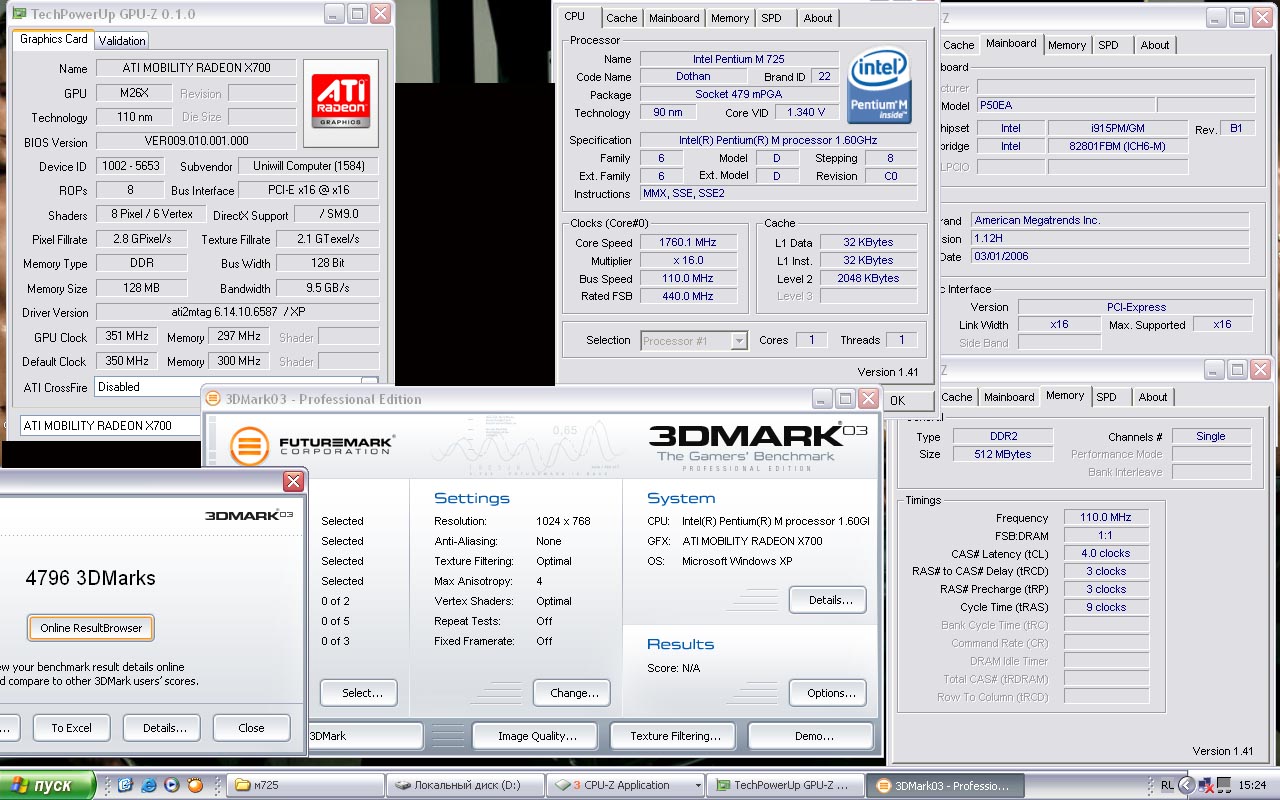Viewport: 1280px width, 800px height.
Task: Click the 3DMark03 taskbar item
Action: 945,785
